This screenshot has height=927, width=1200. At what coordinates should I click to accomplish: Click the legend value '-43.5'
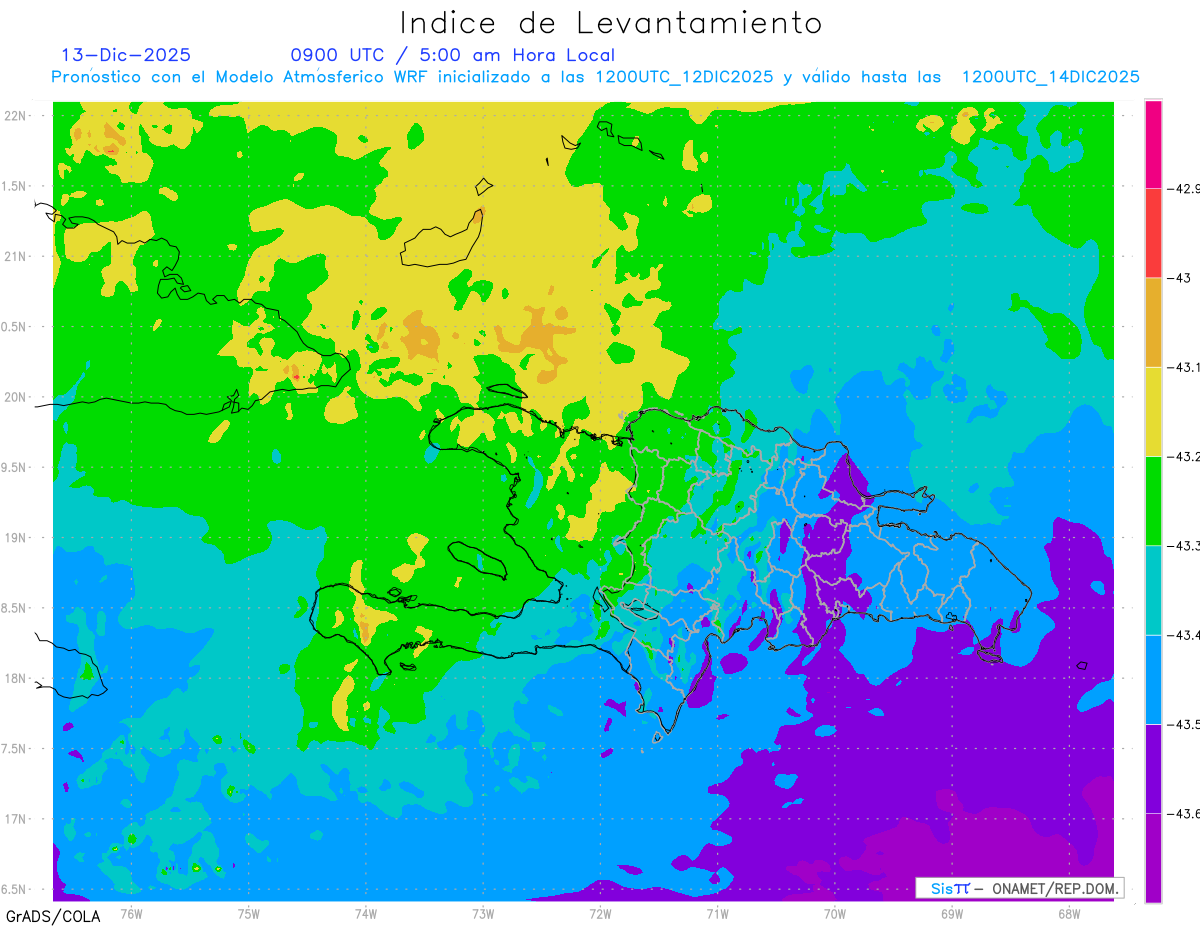[1184, 724]
